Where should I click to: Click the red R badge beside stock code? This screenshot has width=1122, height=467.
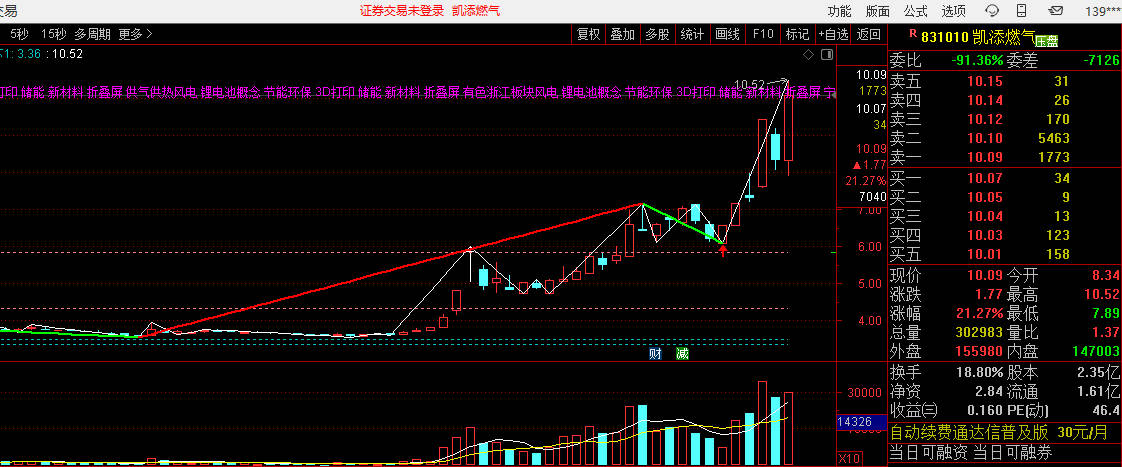pyautogui.click(x=895, y=33)
